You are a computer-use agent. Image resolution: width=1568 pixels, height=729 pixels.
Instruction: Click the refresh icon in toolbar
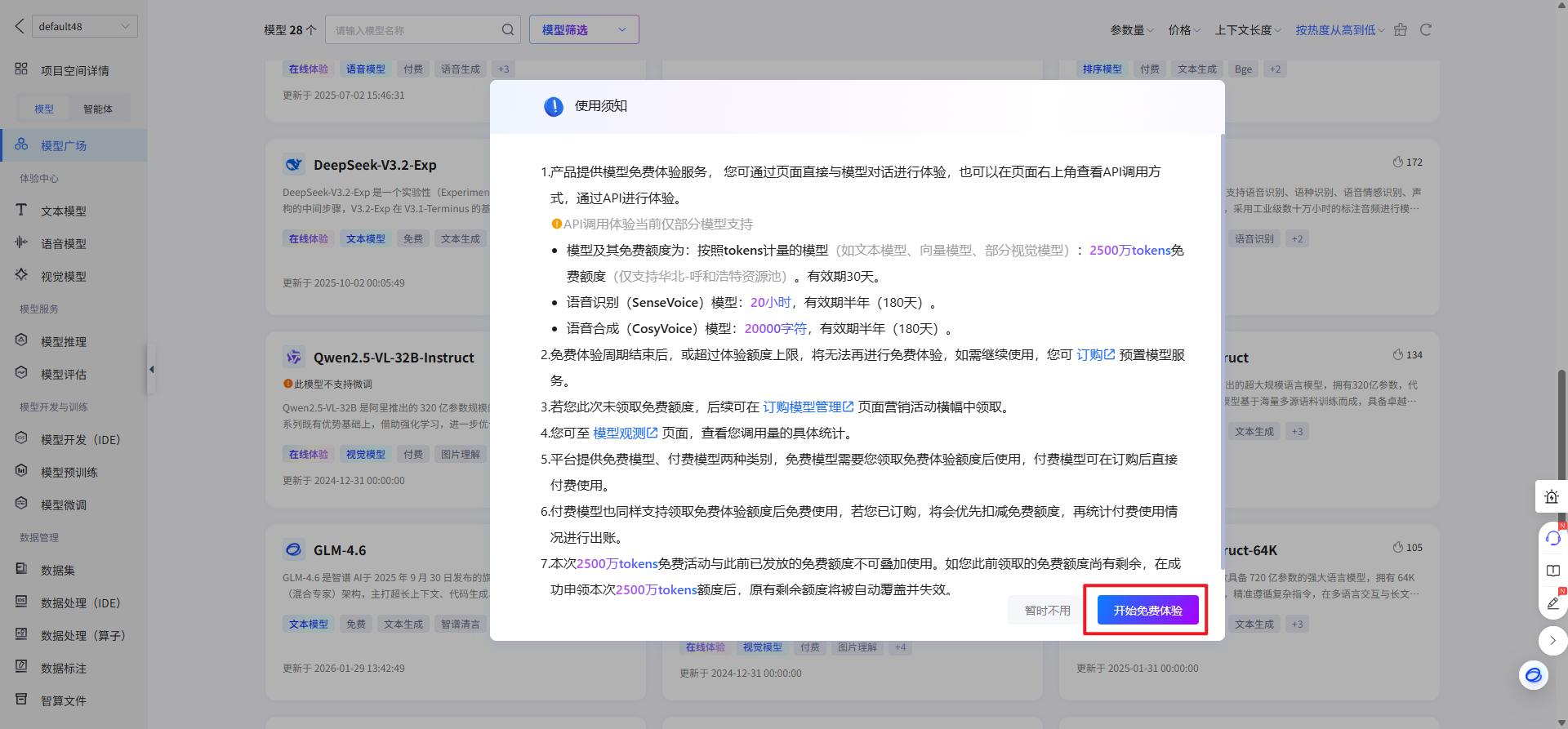pyautogui.click(x=1426, y=30)
